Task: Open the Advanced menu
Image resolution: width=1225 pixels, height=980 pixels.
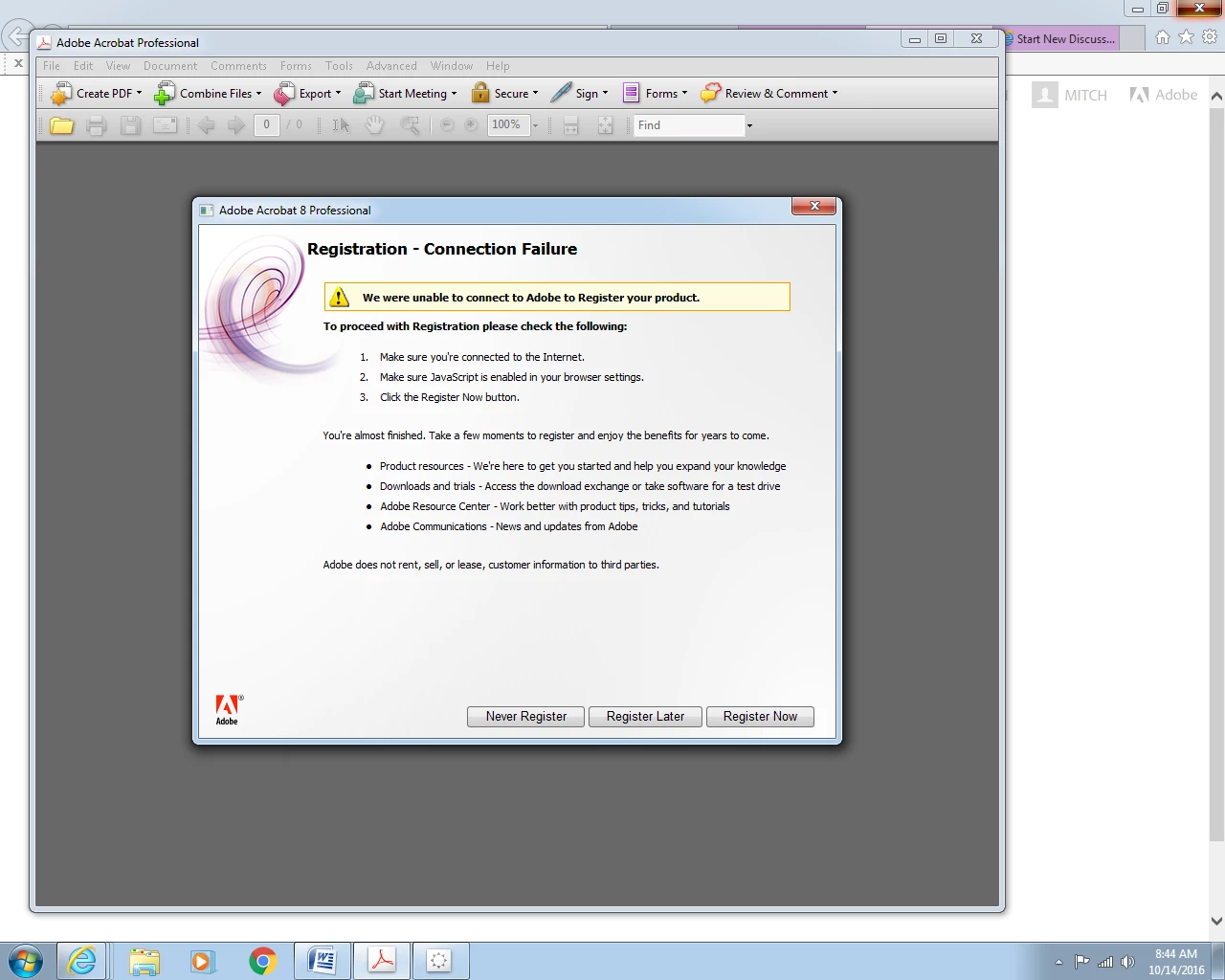Action: 391,66
